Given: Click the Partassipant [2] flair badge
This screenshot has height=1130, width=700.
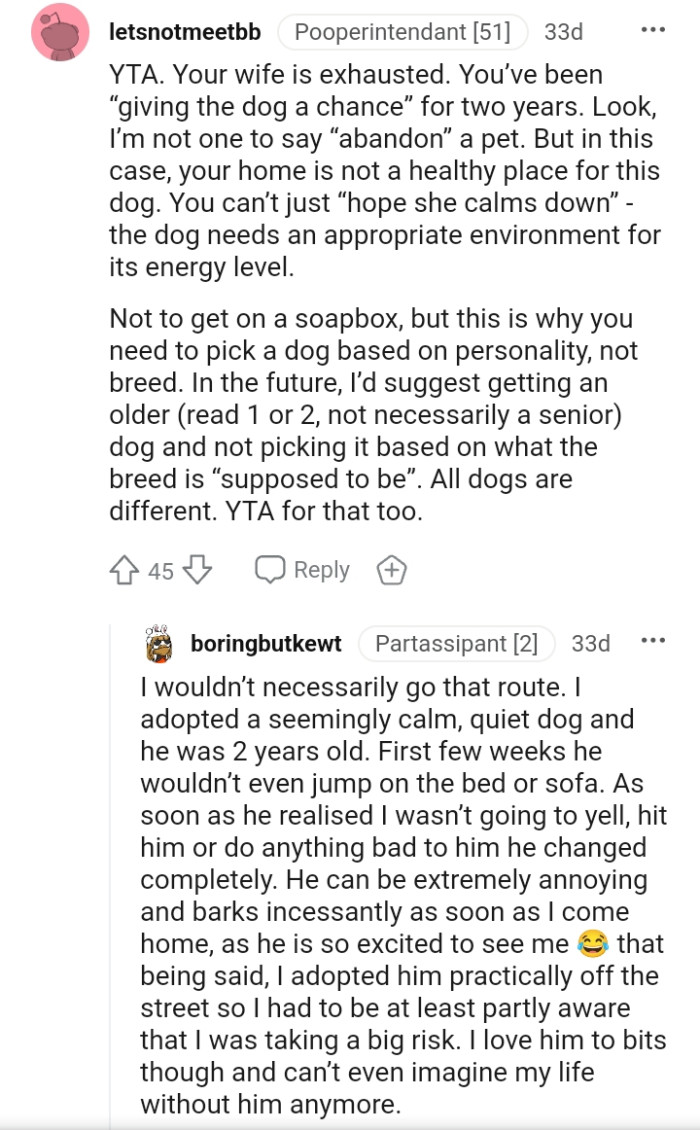Looking at the screenshot, I should [457, 644].
